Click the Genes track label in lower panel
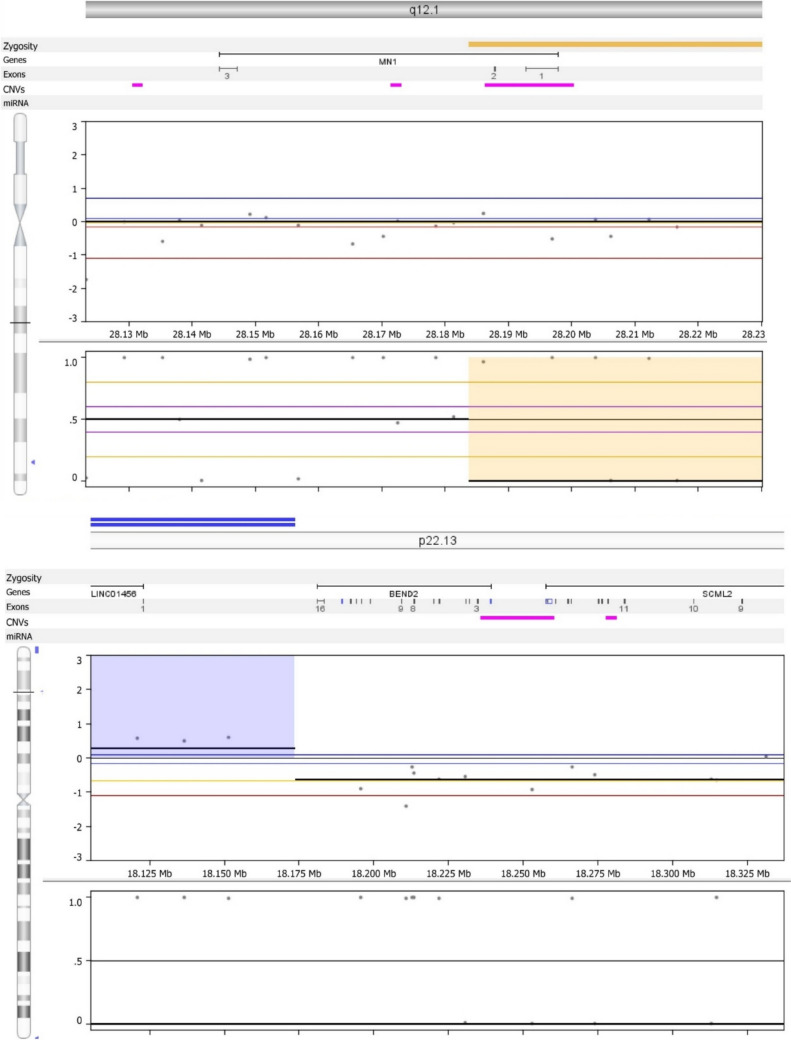Viewport: 791px width, 1040px height. pyautogui.click(x=18, y=592)
